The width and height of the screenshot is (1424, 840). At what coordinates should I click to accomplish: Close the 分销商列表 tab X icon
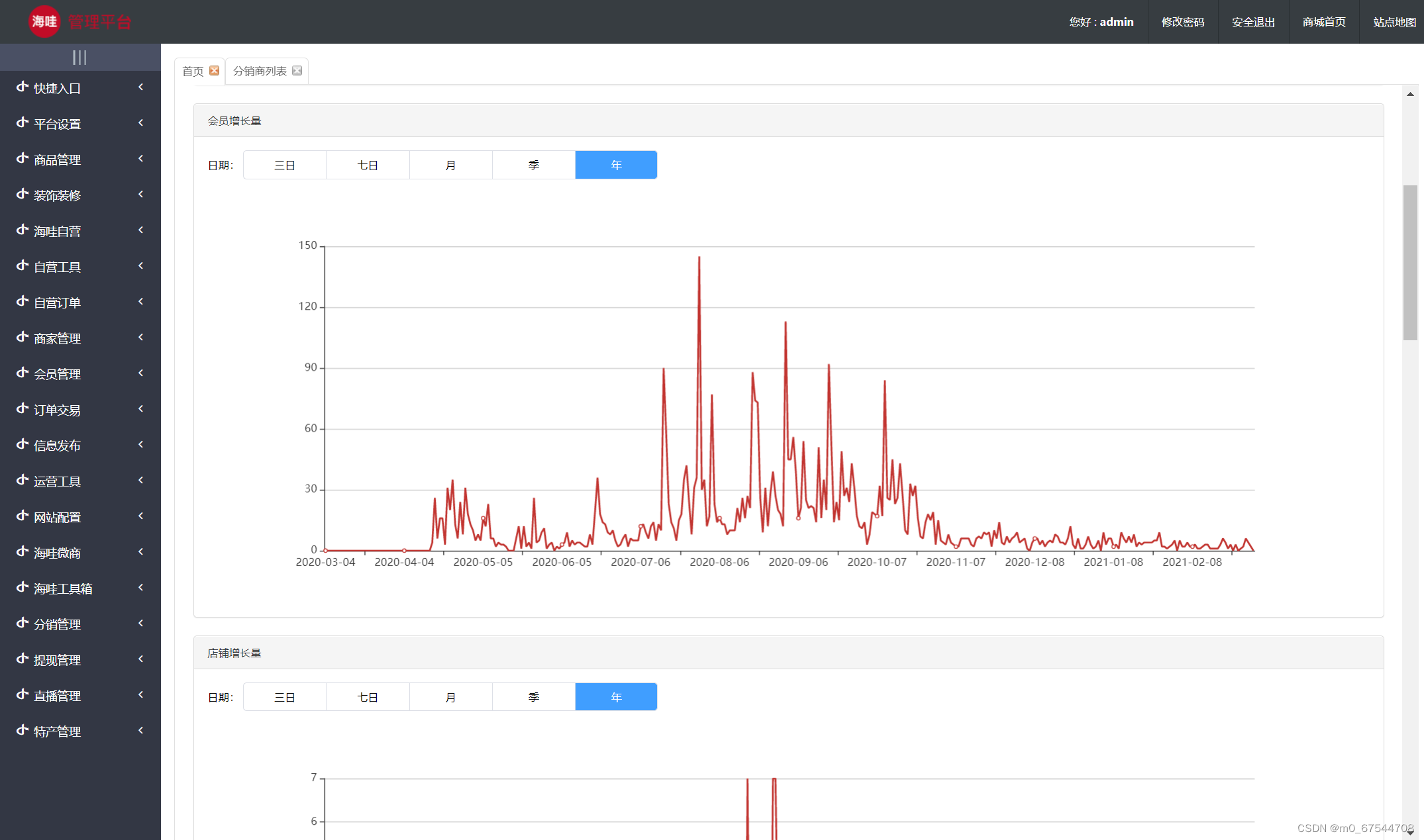297,71
